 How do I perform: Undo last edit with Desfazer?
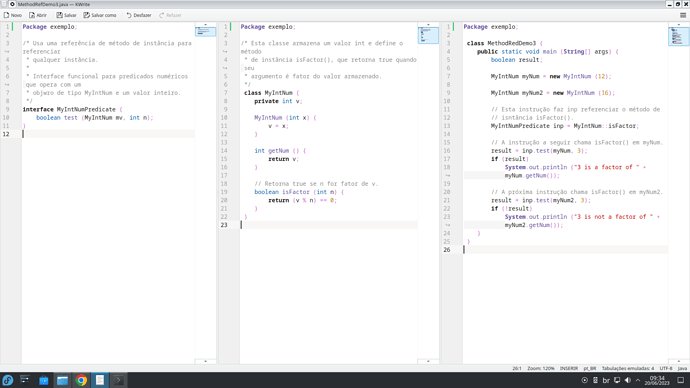pos(139,15)
